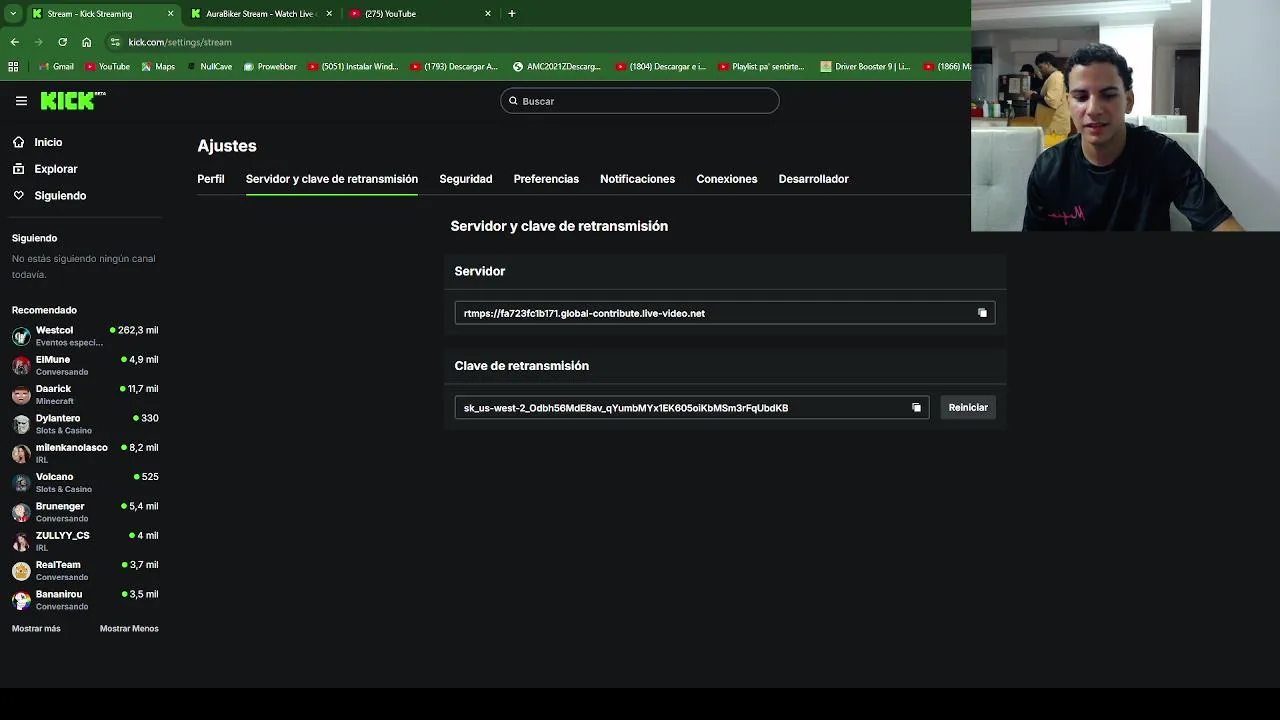Switch to AuraBiker Stream browser tab
Screen dimensions: 1280x720
tap(260, 14)
